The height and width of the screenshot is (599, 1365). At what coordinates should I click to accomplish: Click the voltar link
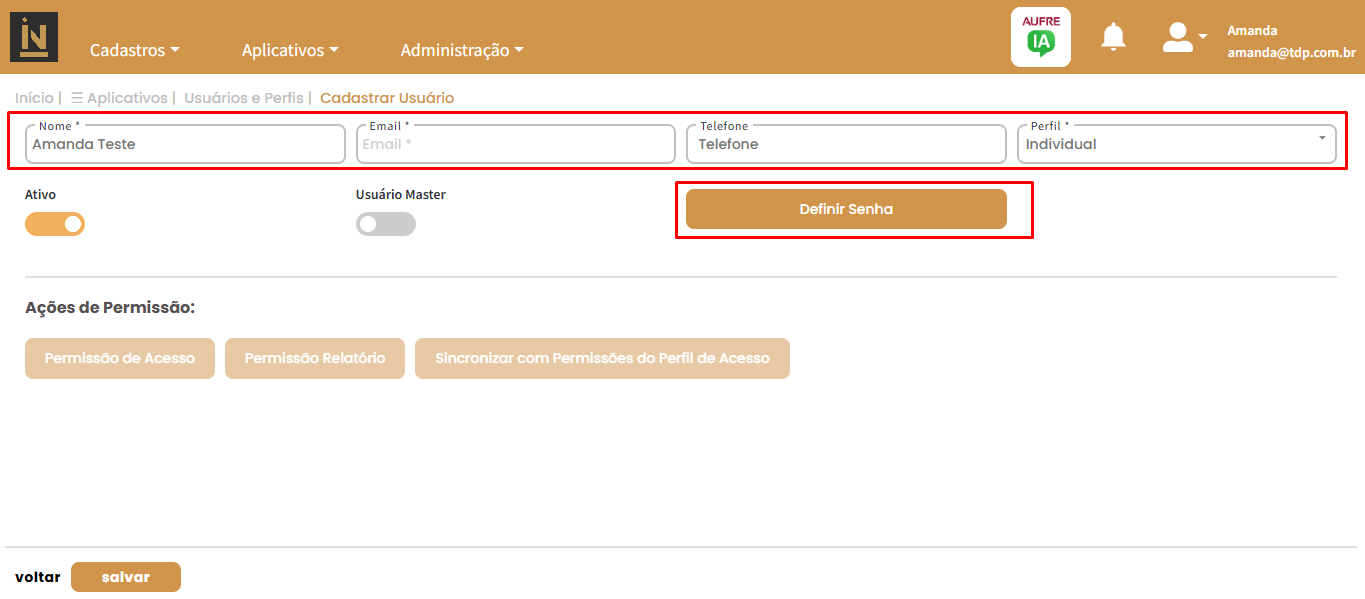pyautogui.click(x=37, y=577)
